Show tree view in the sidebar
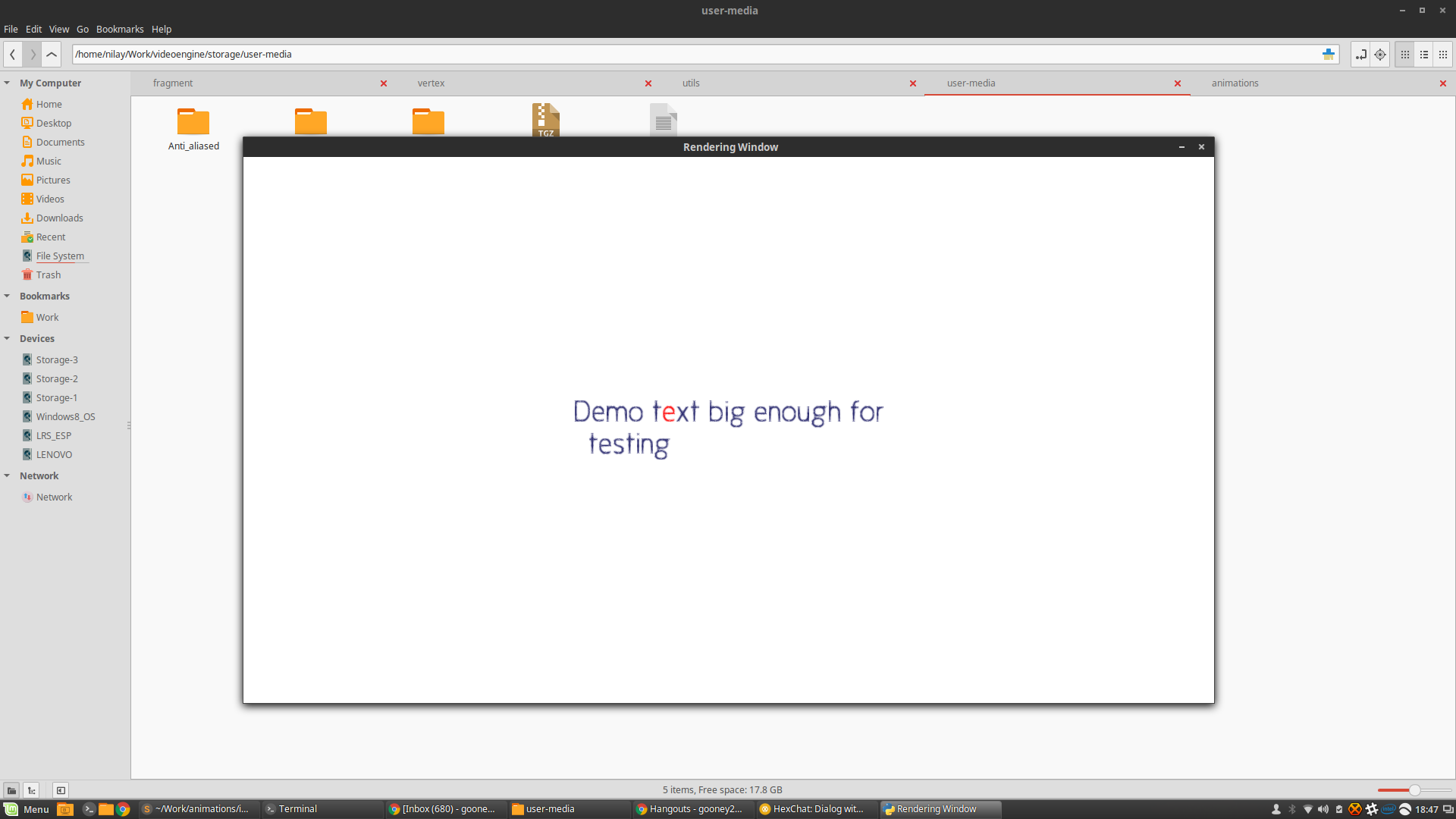Image resolution: width=1456 pixels, height=819 pixels. point(31,790)
